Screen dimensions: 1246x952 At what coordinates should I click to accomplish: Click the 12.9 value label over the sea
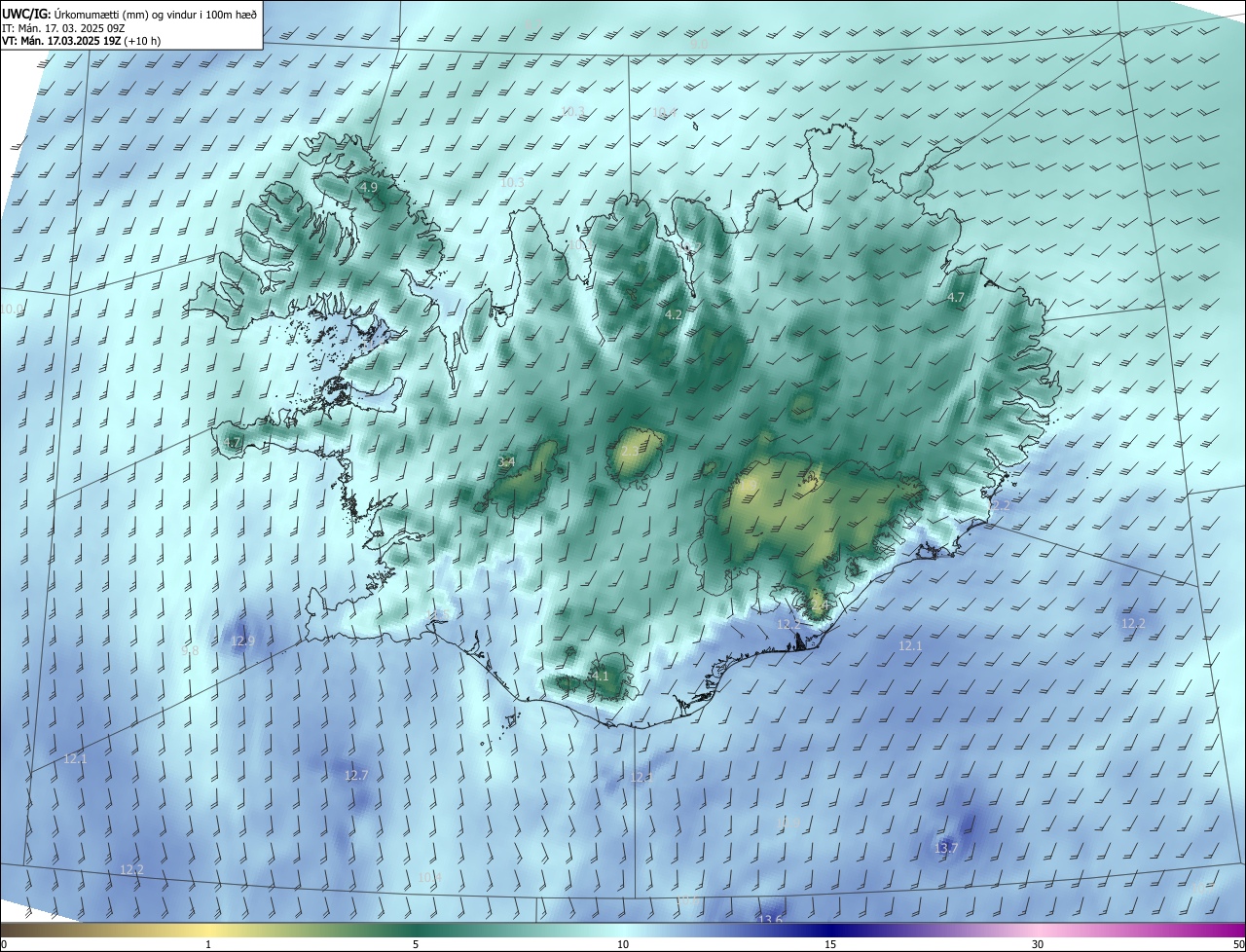pos(243,641)
